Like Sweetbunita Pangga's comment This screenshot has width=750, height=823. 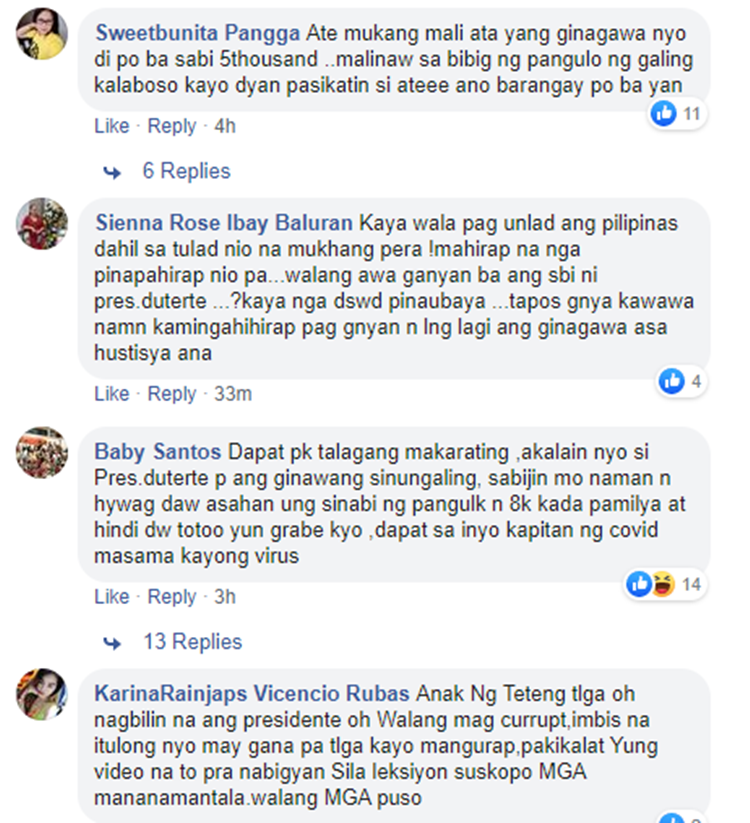(112, 126)
